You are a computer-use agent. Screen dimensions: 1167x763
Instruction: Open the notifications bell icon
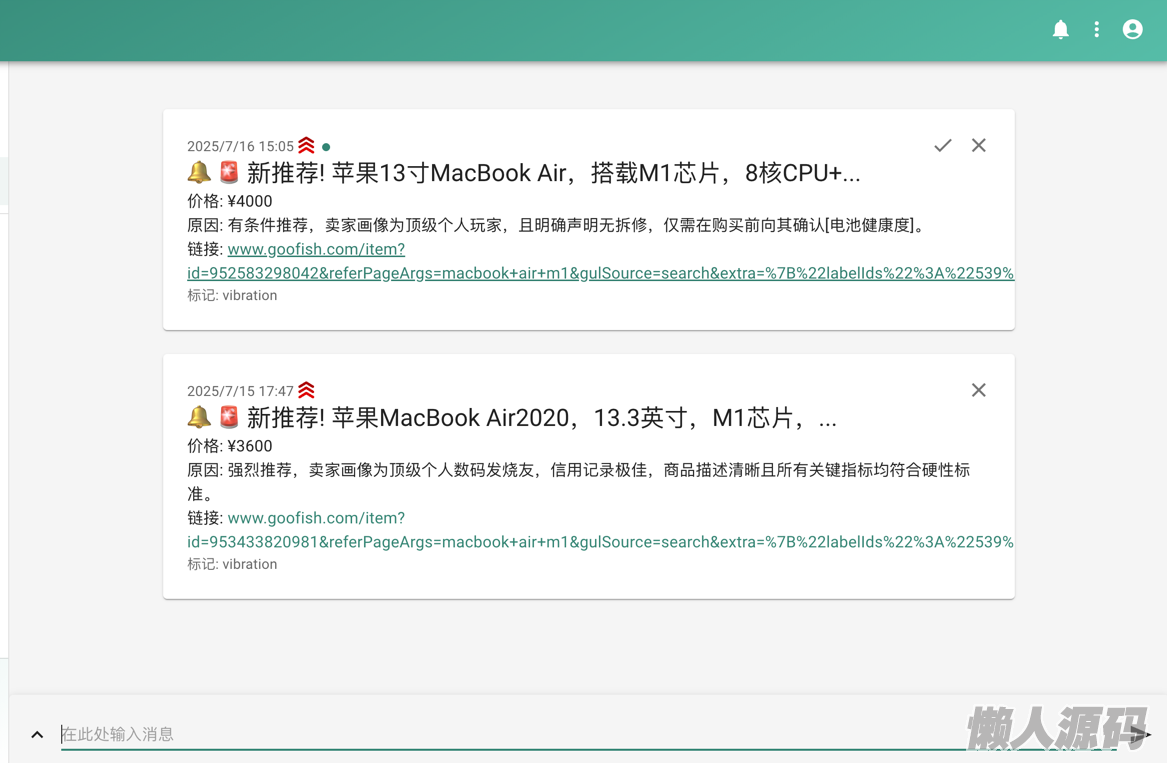(1061, 29)
